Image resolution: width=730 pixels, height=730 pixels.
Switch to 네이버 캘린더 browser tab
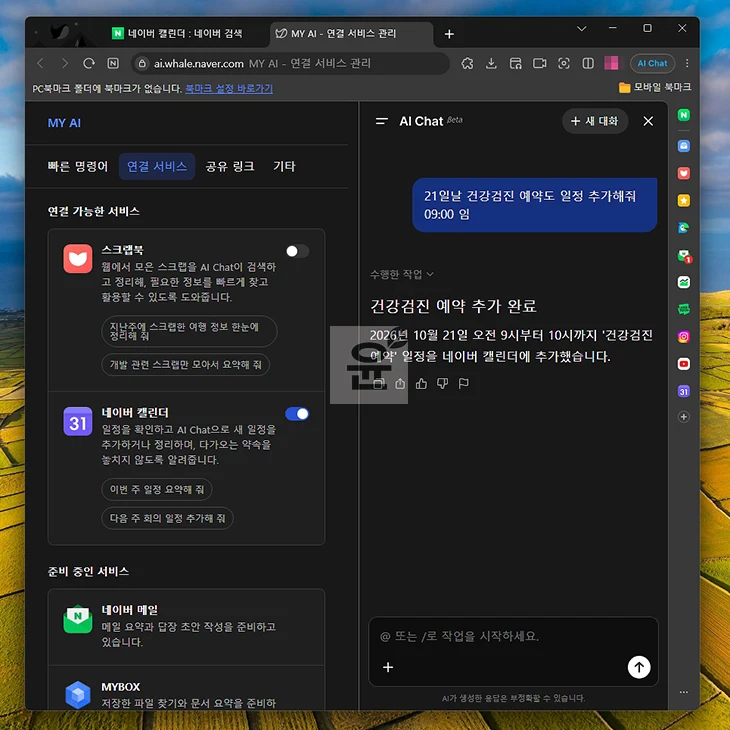click(x=183, y=34)
